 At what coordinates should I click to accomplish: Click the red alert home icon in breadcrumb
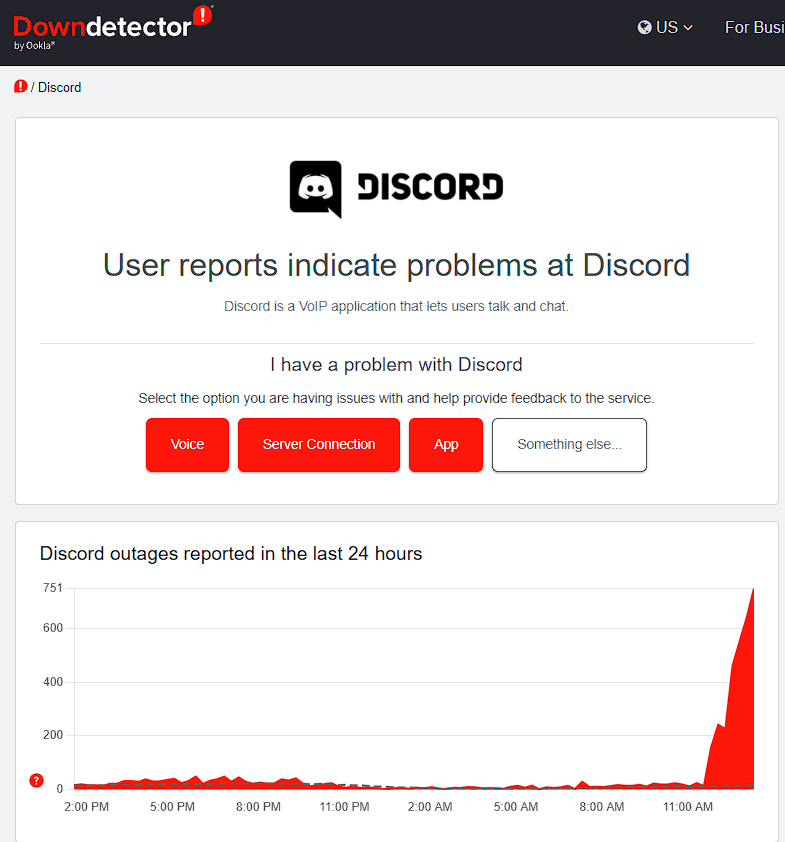click(x=20, y=86)
